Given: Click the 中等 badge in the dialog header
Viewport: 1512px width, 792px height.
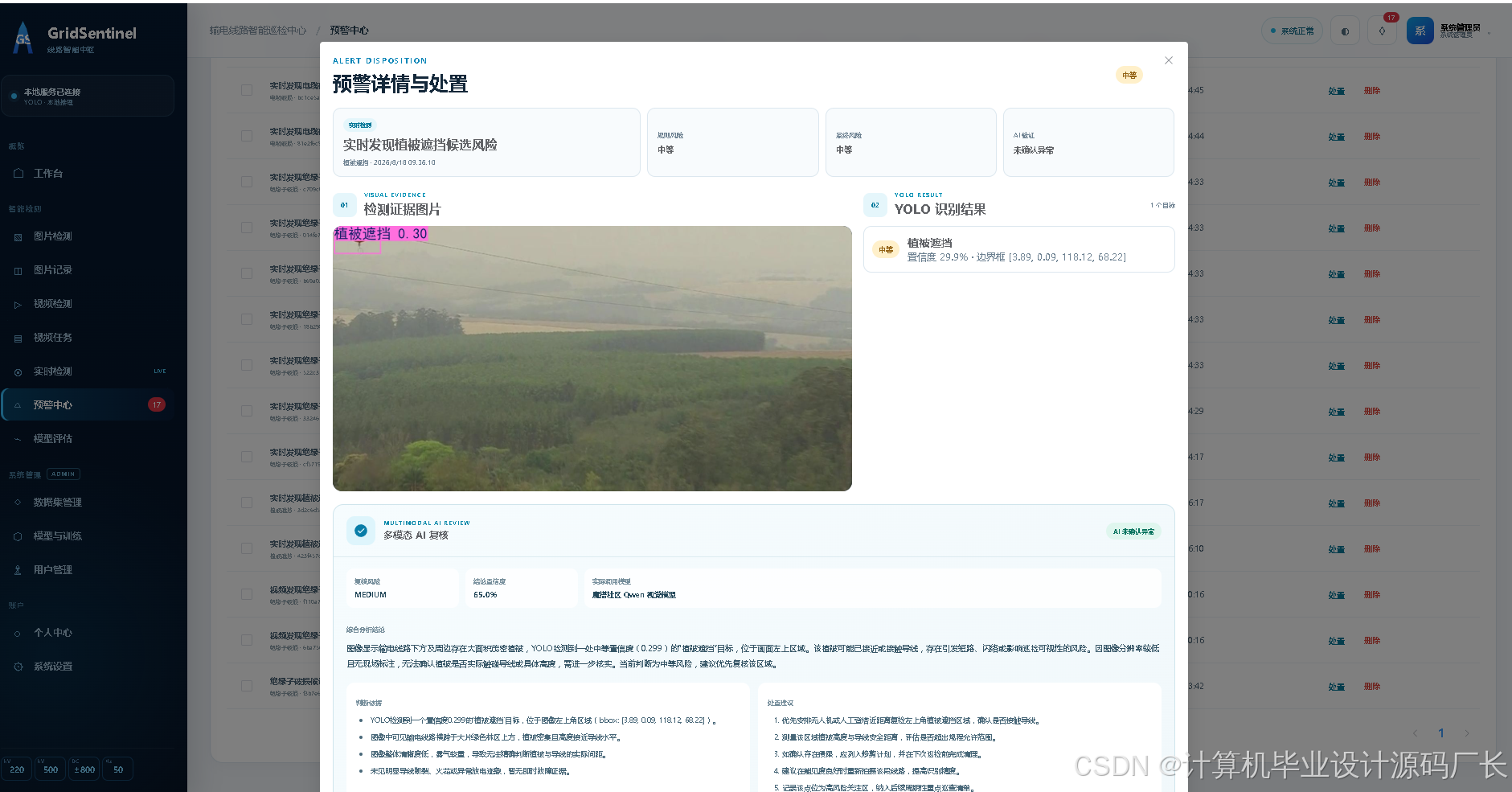Looking at the screenshot, I should point(1129,76).
